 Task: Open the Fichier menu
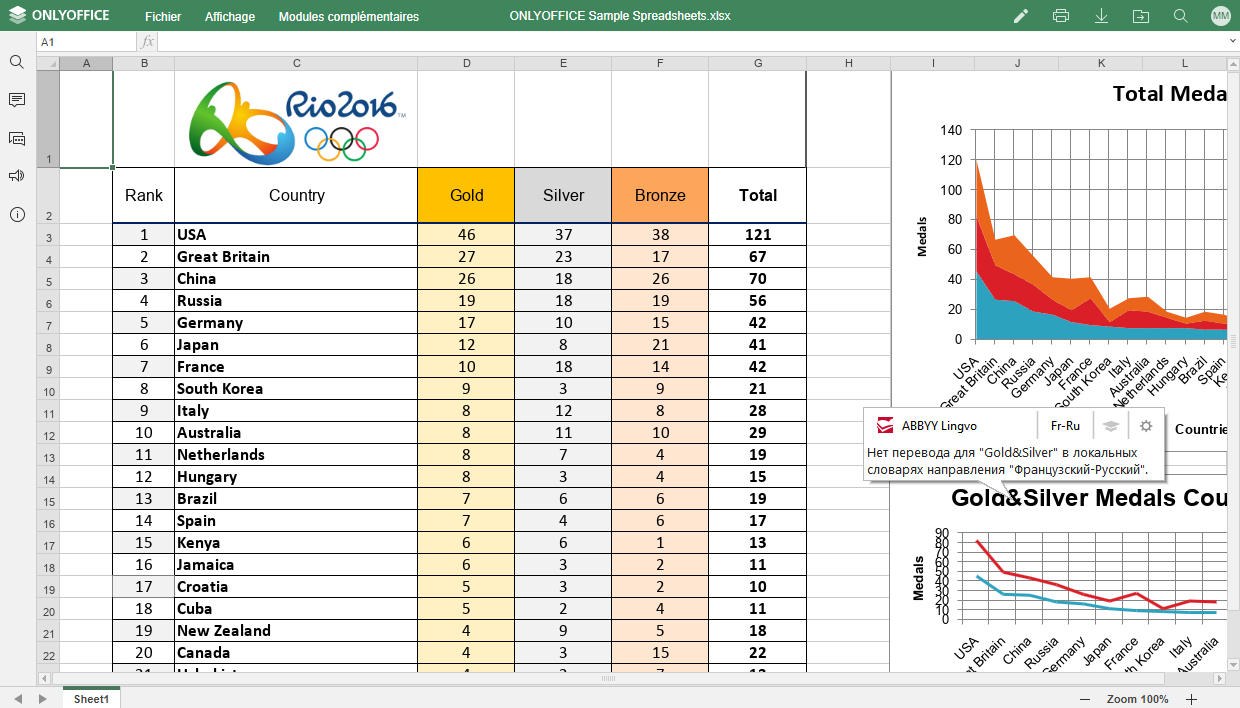163,16
